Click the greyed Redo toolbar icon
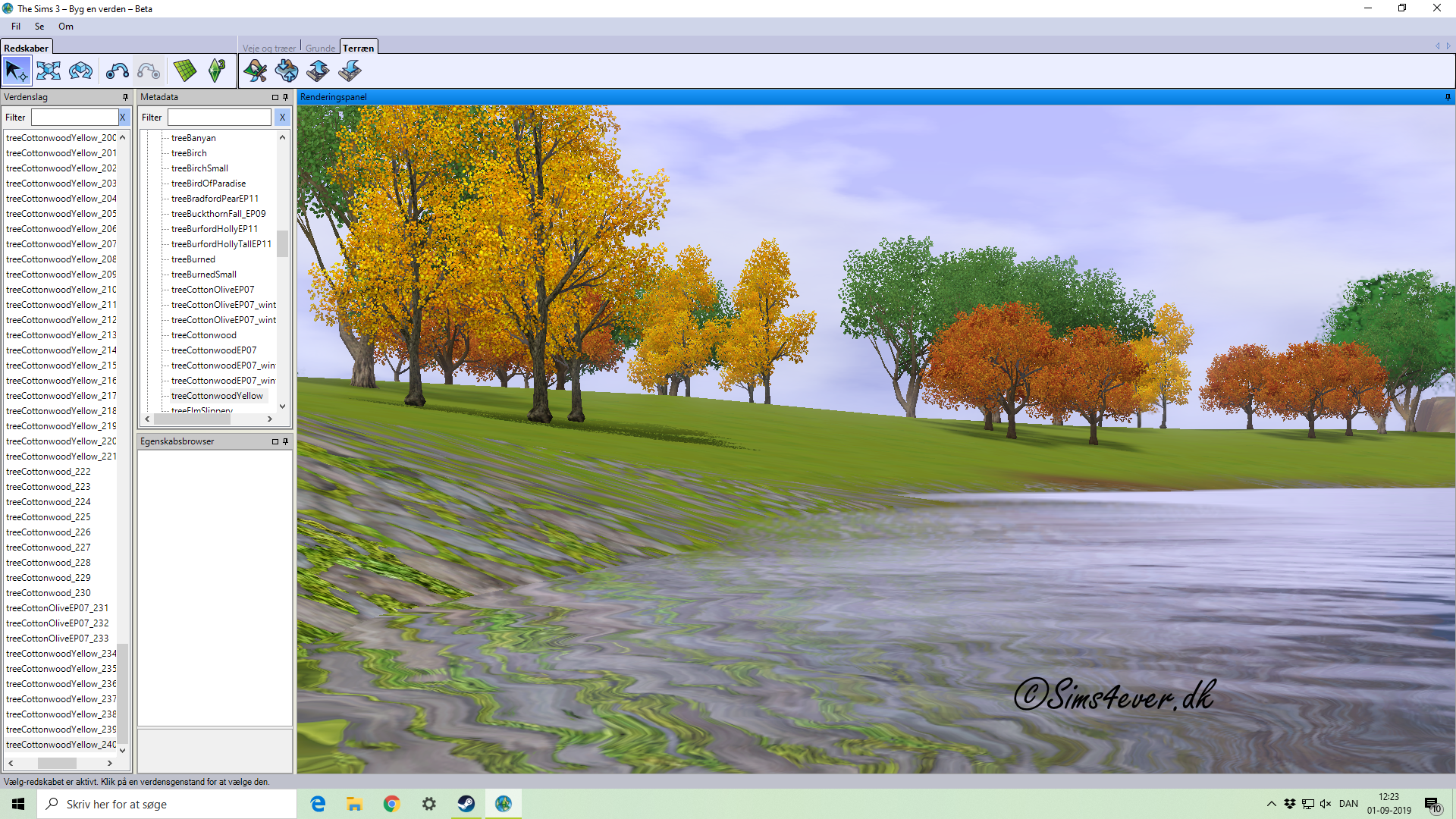The image size is (1456, 819). point(149,71)
